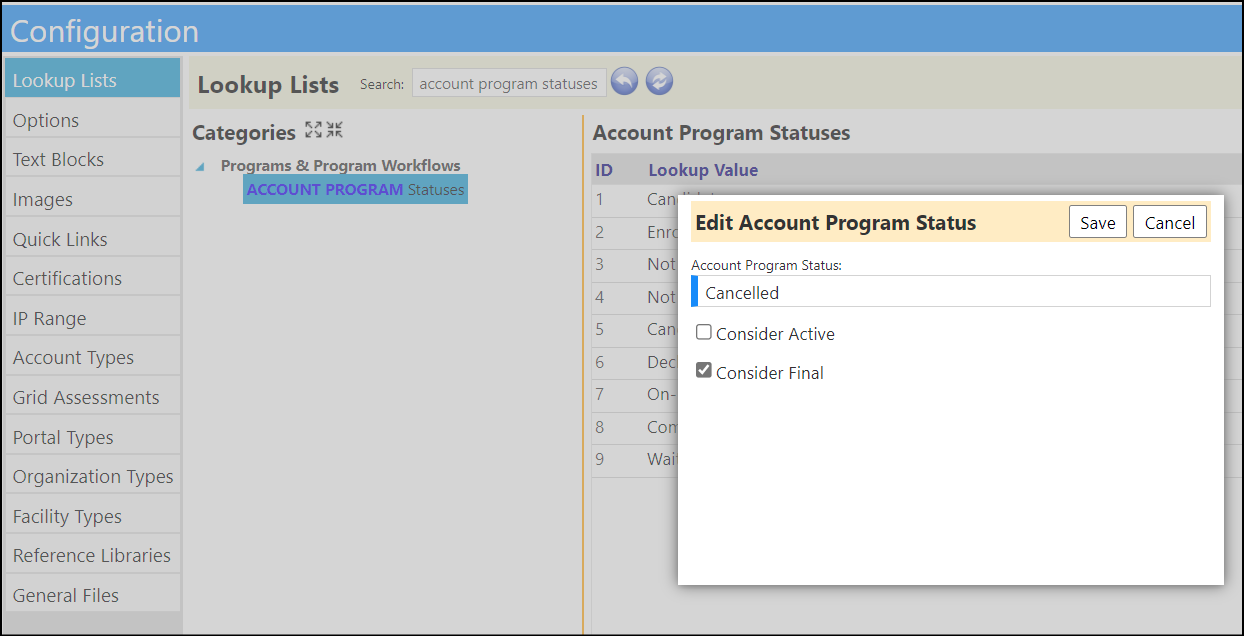The height and width of the screenshot is (636, 1244).
Task: Open the Options section
Action: click(x=92, y=120)
